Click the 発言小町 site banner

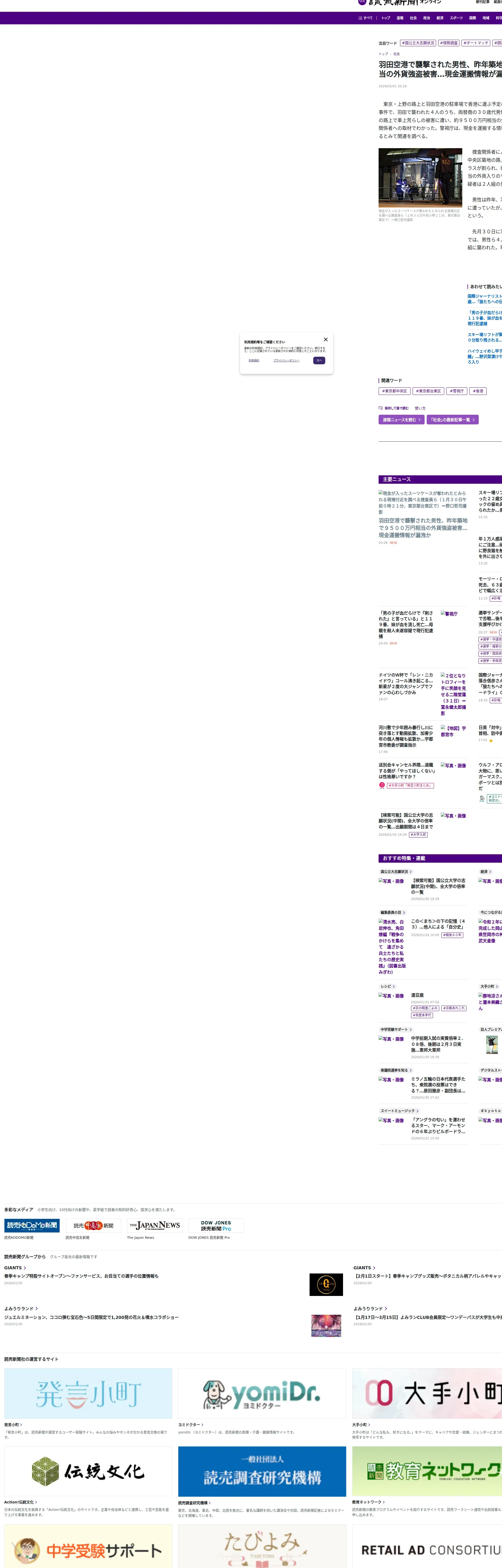coord(88,1393)
